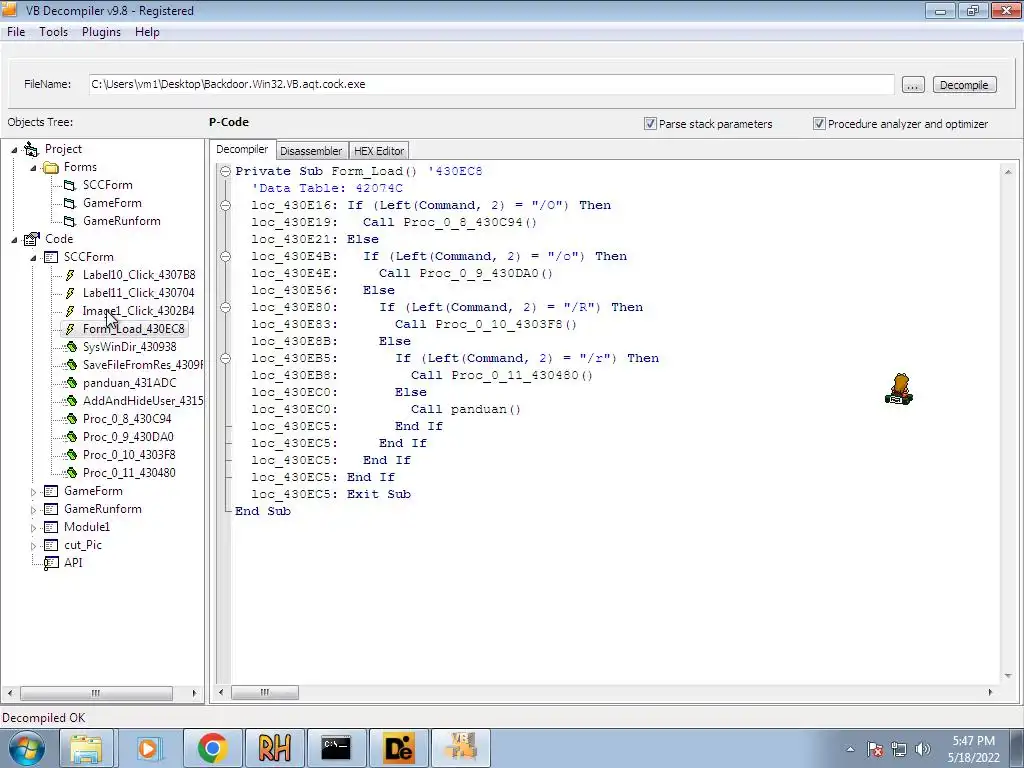Open Chrome from the taskbar
The height and width of the screenshot is (768, 1024).
coord(212,748)
